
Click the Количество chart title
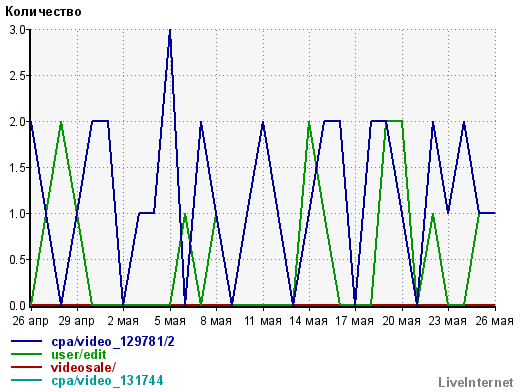point(43,12)
